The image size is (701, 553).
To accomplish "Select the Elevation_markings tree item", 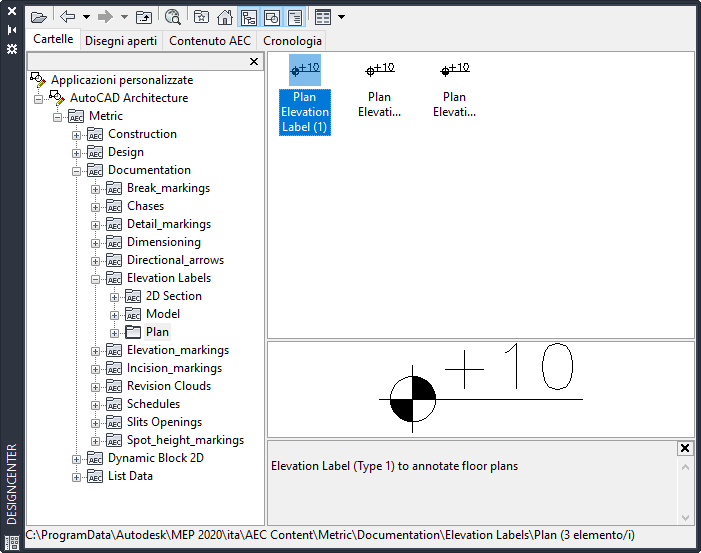I will pyautogui.click(x=178, y=350).
